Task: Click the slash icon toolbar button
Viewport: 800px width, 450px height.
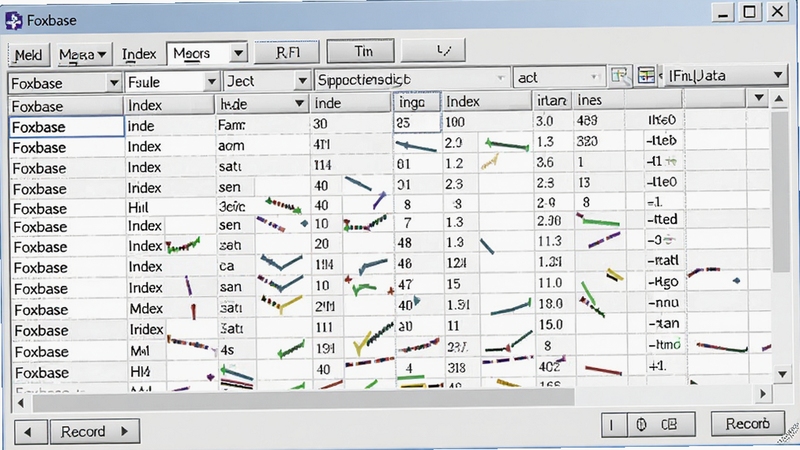Action: (x=434, y=51)
